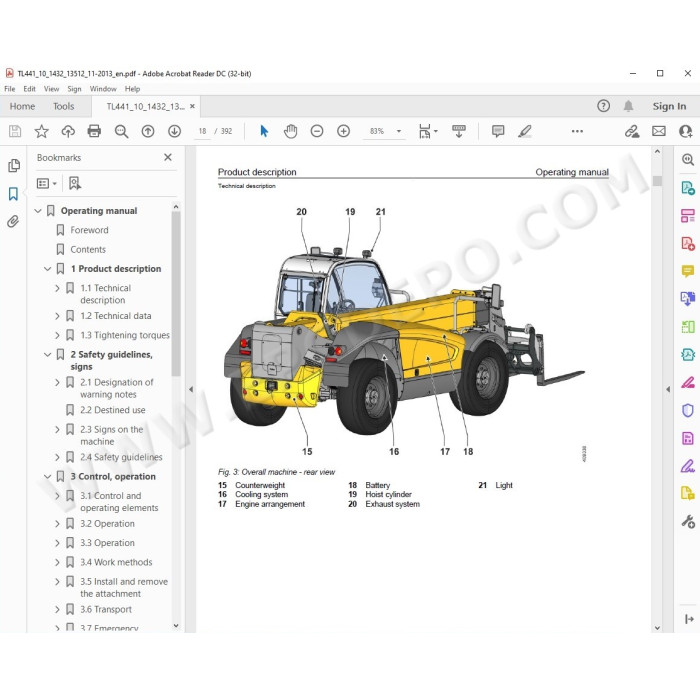Expand tools pane with bottom arrow
700x700 pixels.
click(x=689, y=619)
